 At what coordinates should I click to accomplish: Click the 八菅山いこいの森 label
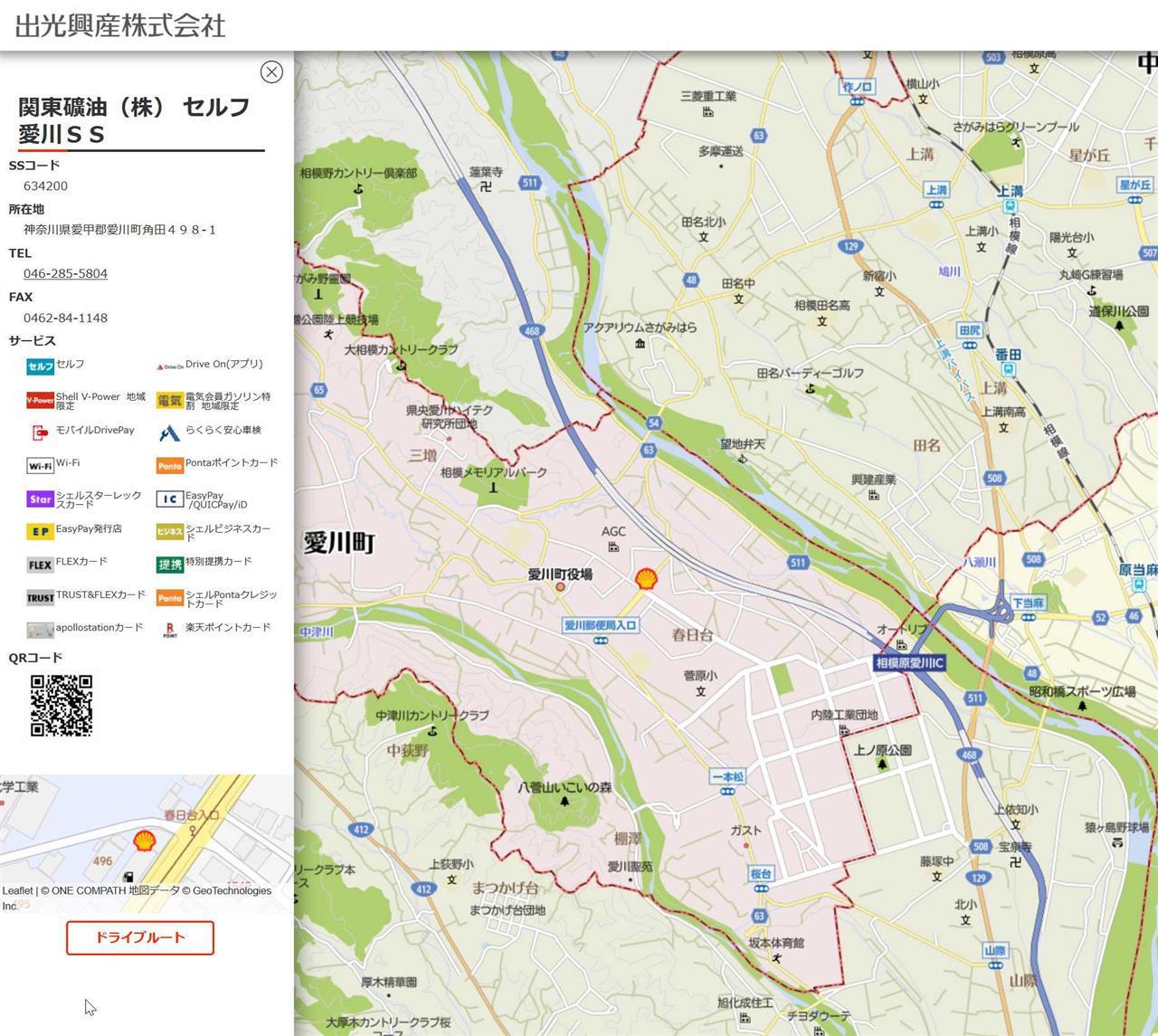565,787
